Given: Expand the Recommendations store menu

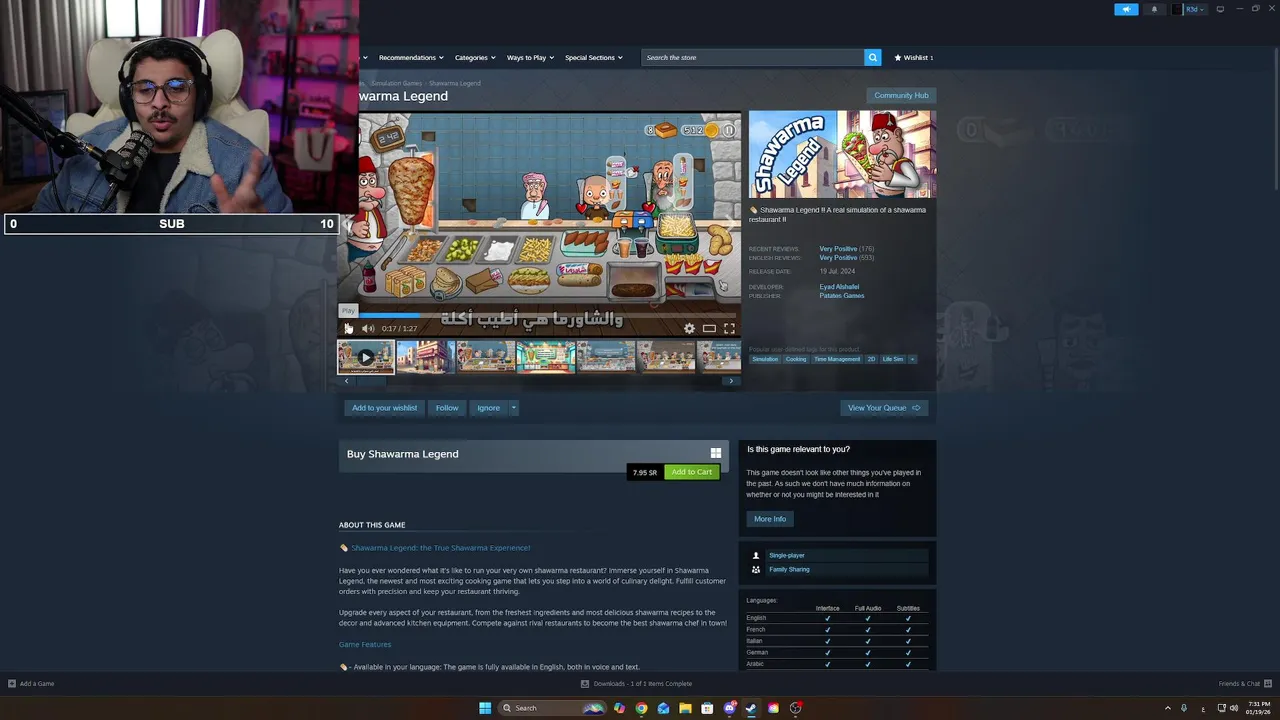Looking at the screenshot, I should click(410, 57).
